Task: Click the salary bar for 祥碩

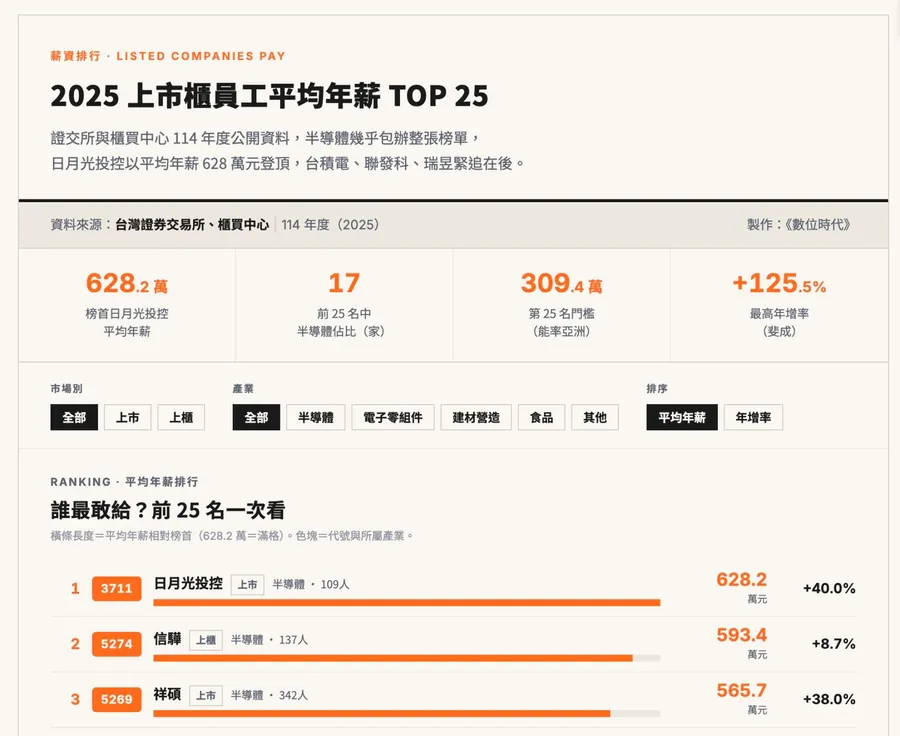Action: click(x=407, y=714)
